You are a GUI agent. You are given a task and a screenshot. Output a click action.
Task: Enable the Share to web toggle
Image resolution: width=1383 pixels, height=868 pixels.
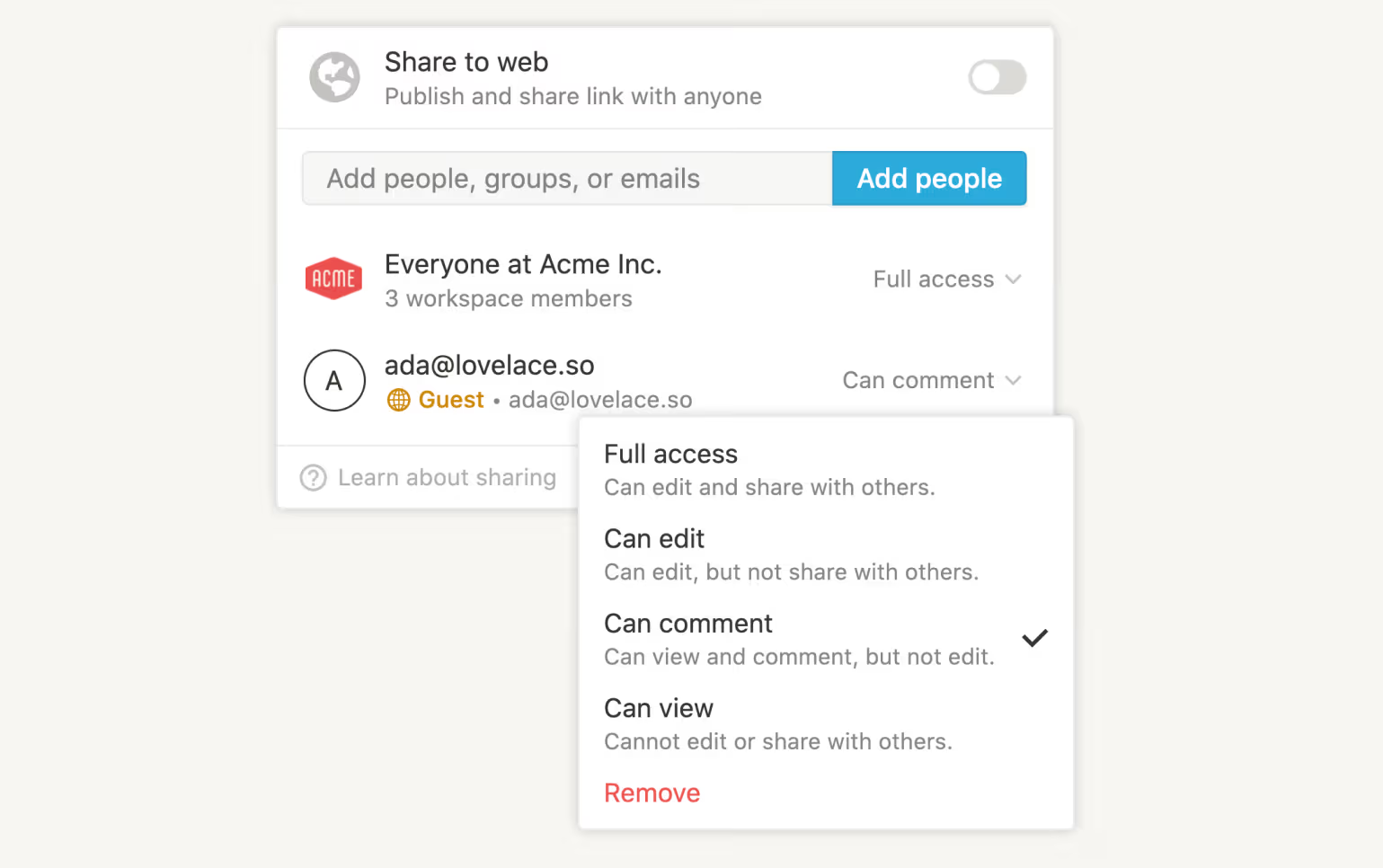(x=997, y=77)
